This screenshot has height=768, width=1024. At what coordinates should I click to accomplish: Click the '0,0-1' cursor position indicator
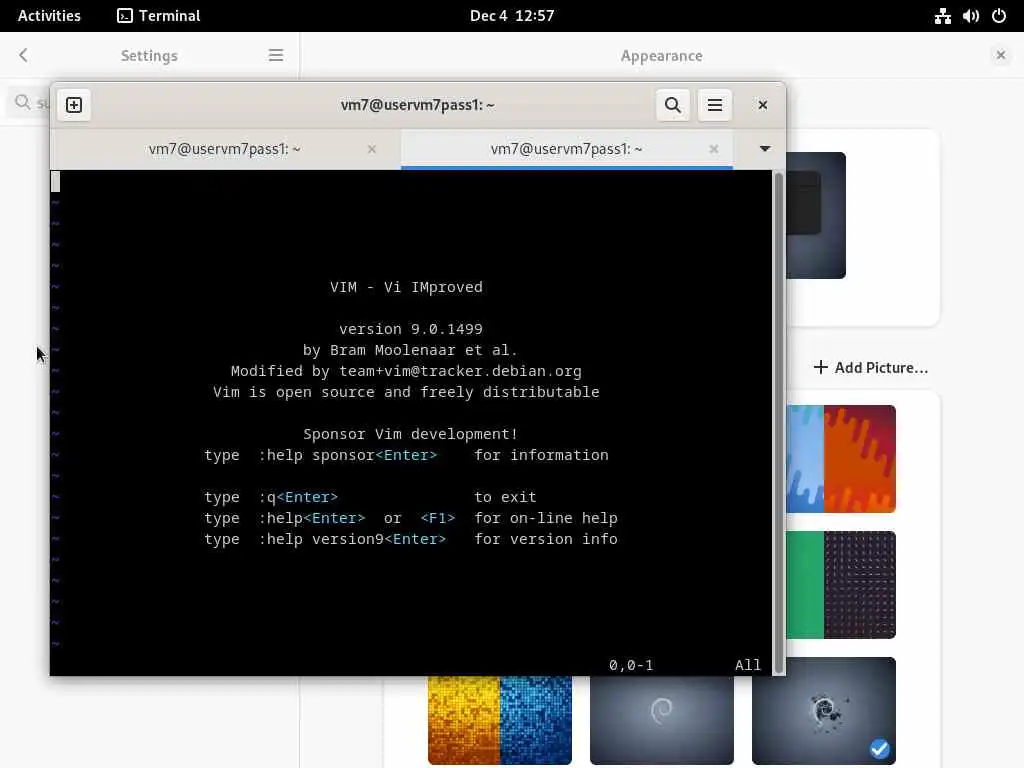tap(631, 665)
